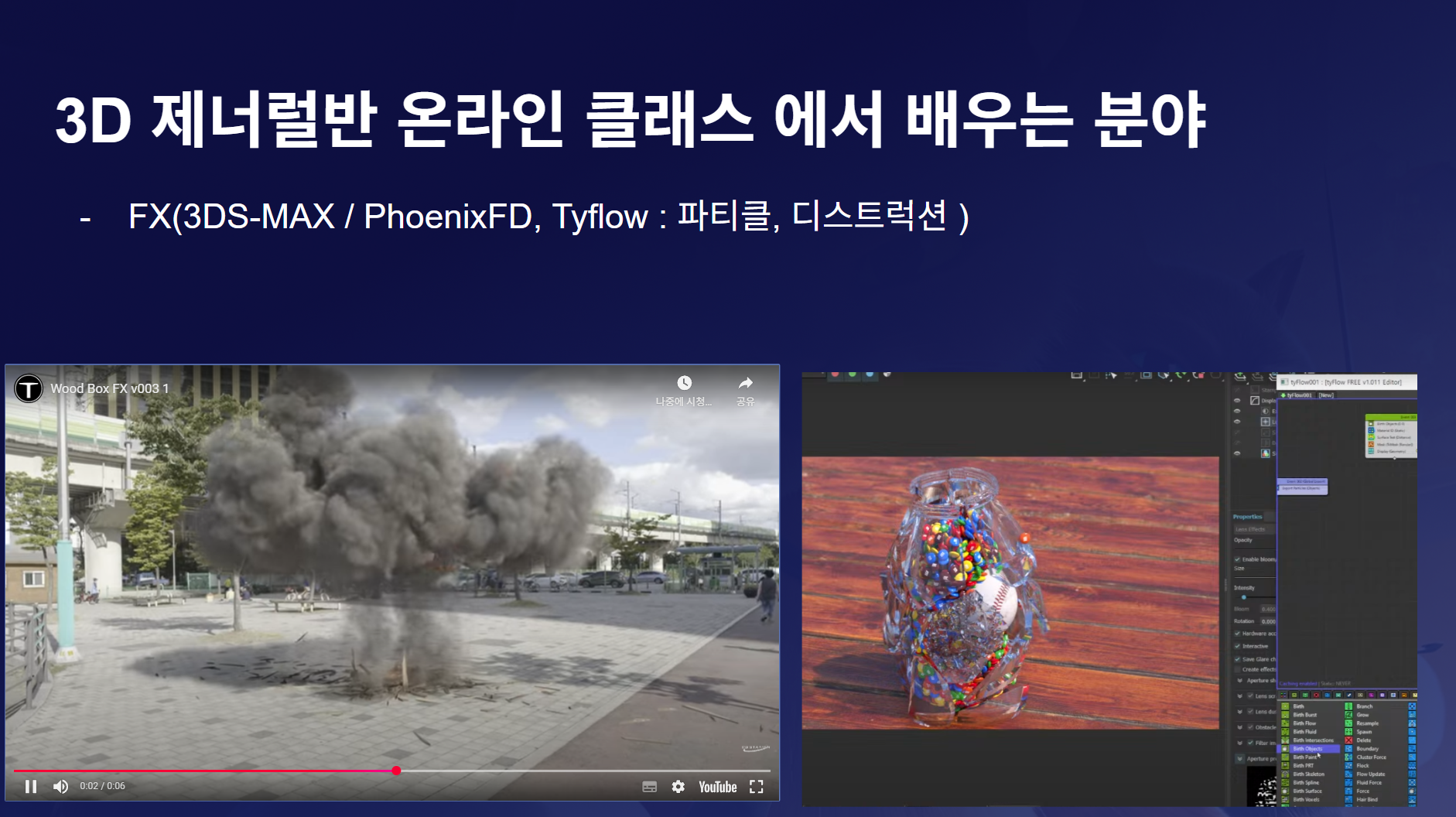
Task: Expand the Obstacle section
Action: click(x=1240, y=727)
